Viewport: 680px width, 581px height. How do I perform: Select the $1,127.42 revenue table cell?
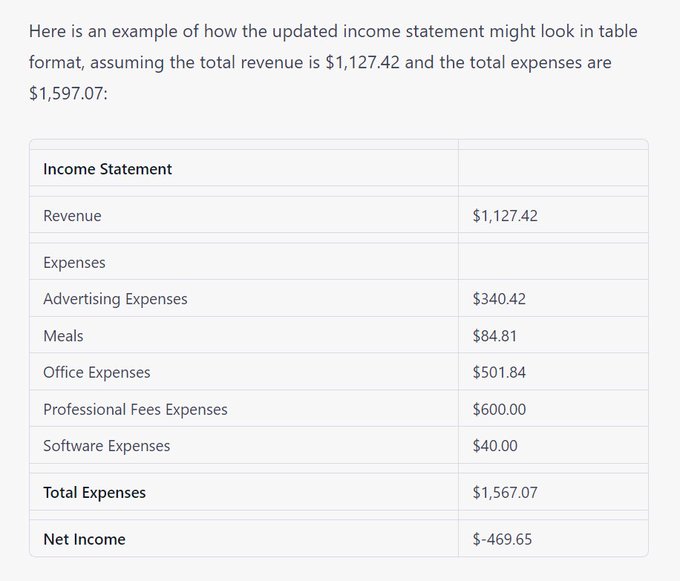tap(505, 215)
